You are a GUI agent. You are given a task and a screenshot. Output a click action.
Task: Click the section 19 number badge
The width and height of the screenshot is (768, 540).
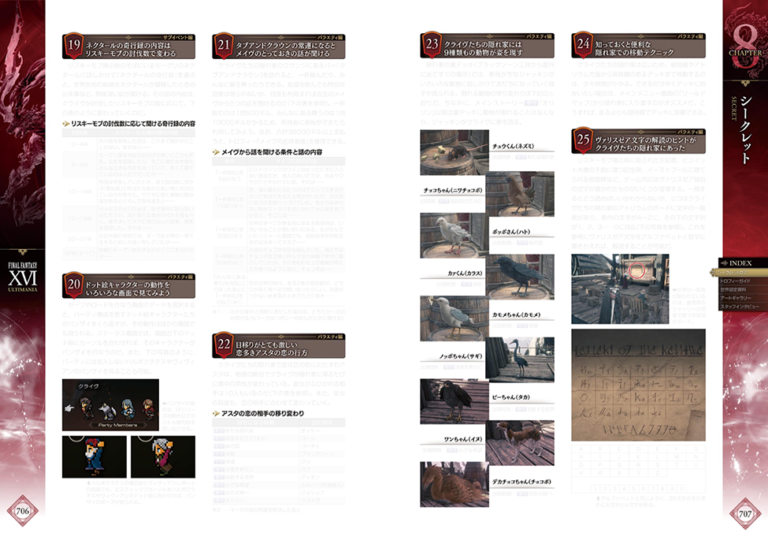[x=73, y=46]
